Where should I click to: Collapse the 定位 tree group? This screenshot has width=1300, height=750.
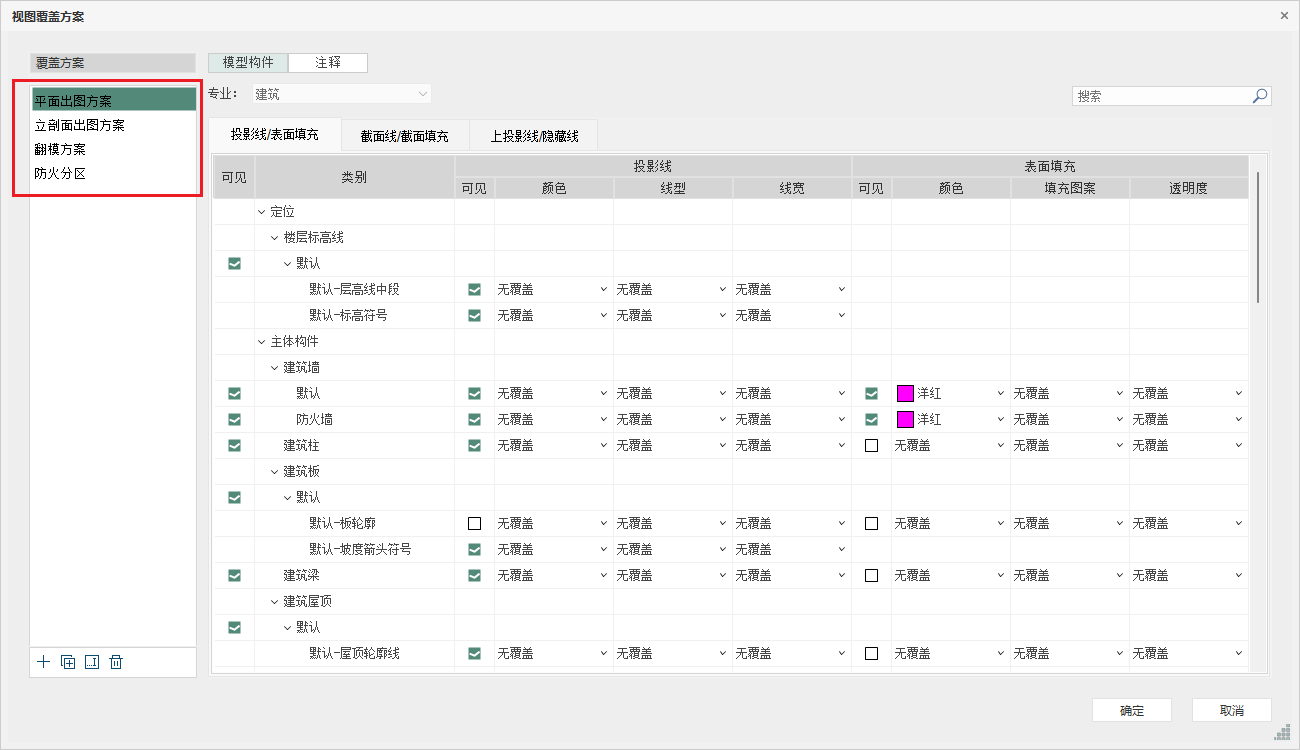coord(262,211)
